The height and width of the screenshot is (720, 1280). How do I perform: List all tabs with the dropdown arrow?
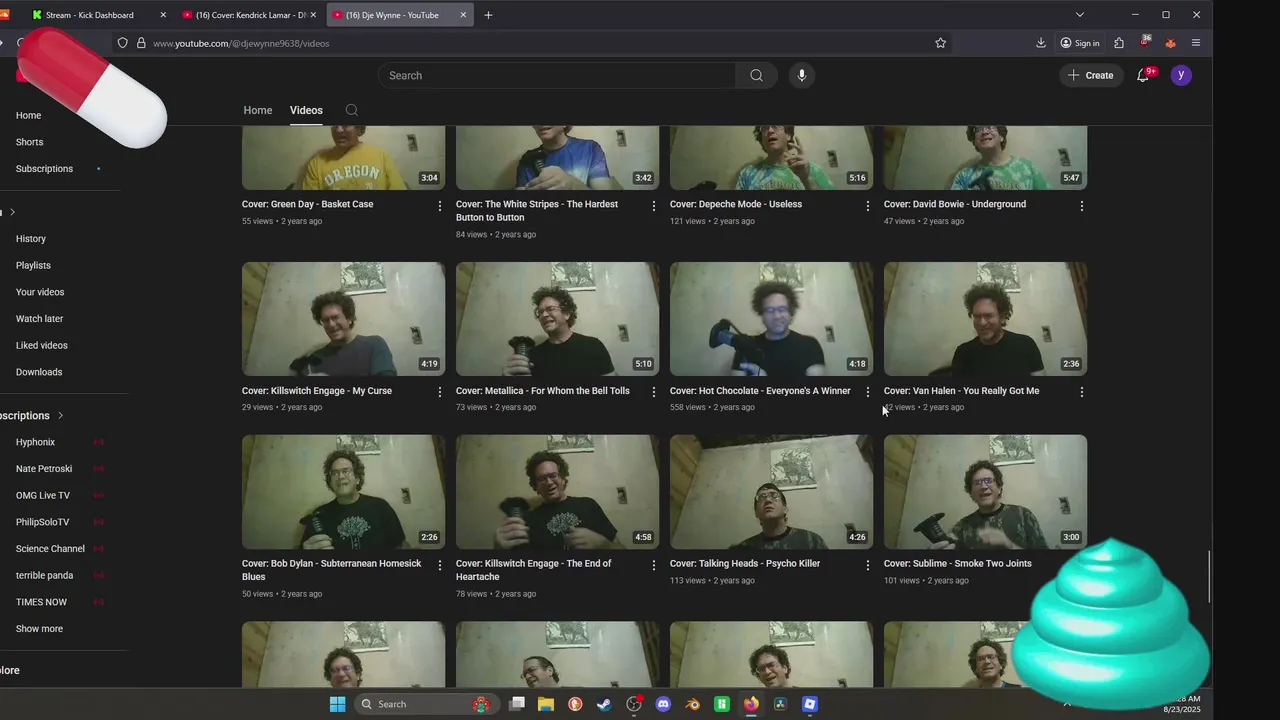(x=1079, y=15)
